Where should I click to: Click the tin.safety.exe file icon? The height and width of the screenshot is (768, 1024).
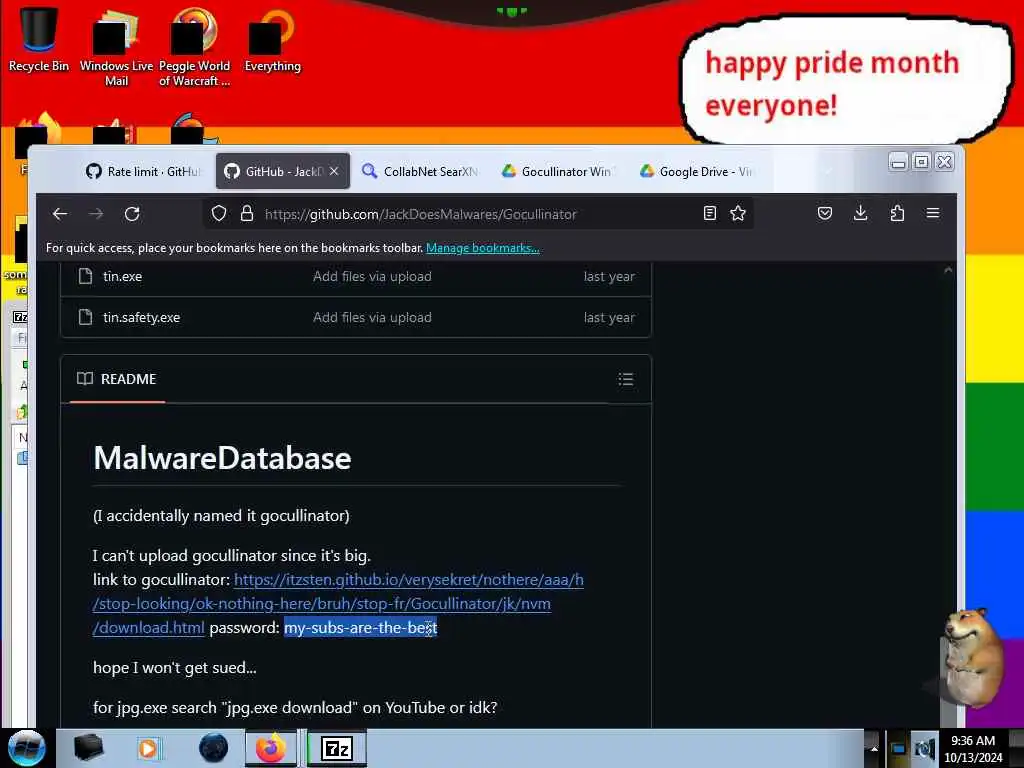coord(86,317)
